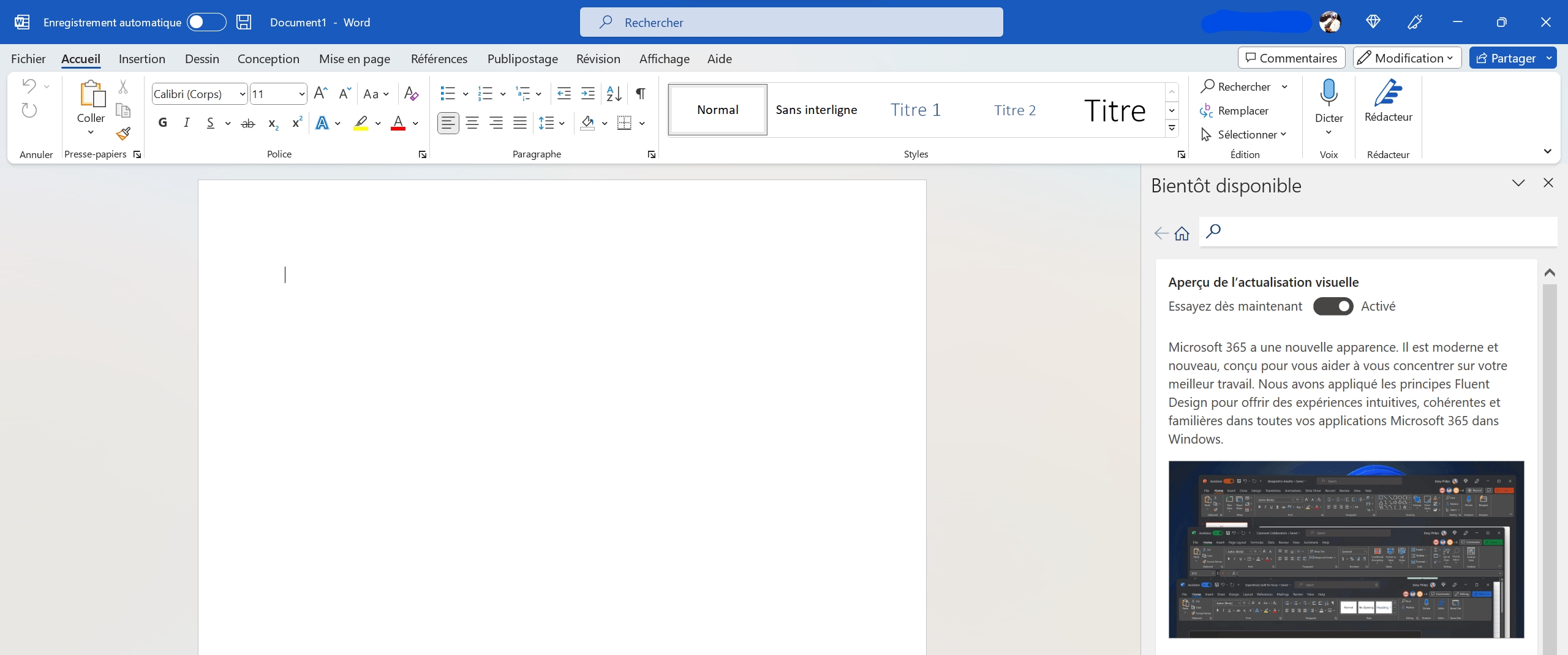1568x655 pixels.
Task: Center-align the paragraph text
Action: (472, 123)
